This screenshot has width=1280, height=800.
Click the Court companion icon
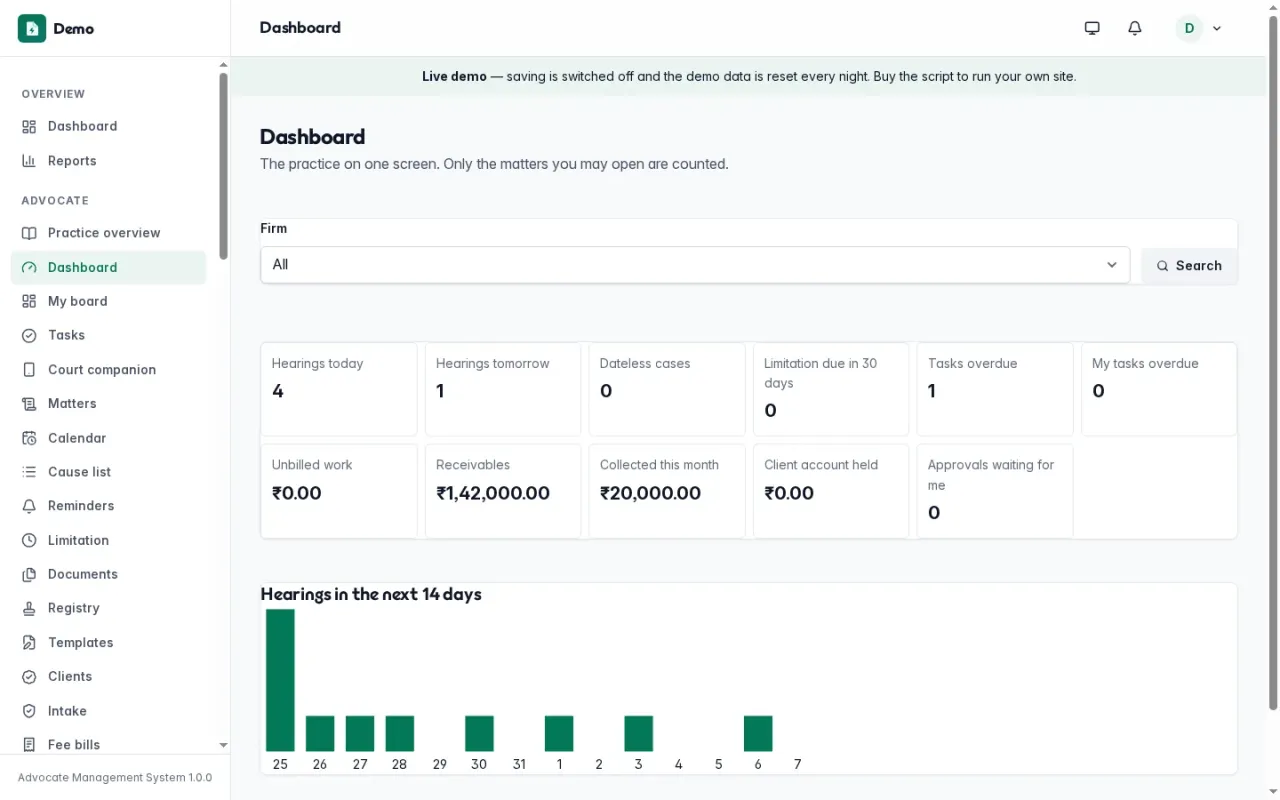29,370
